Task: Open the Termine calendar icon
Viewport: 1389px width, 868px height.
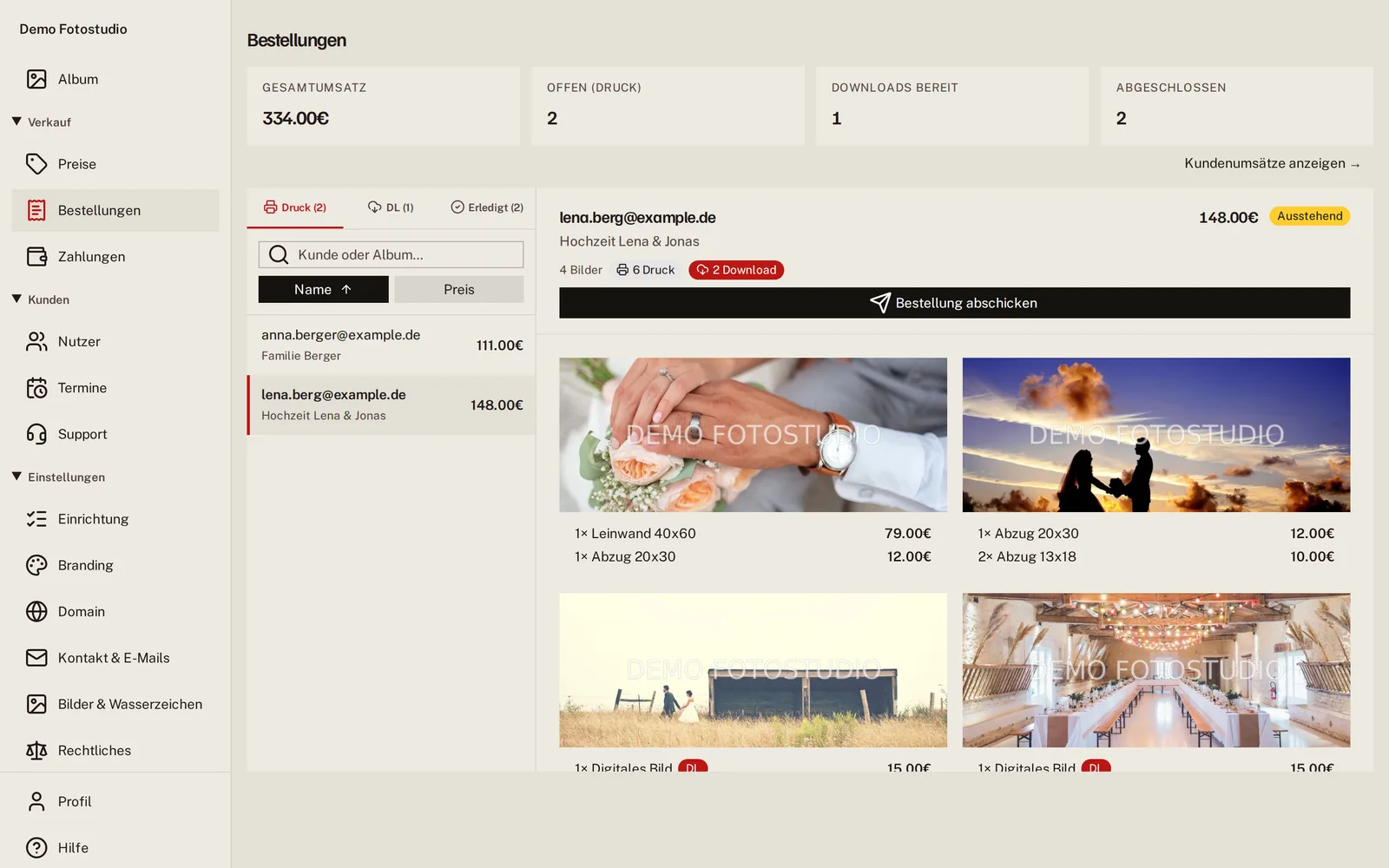Action: click(x=36, y=388)
